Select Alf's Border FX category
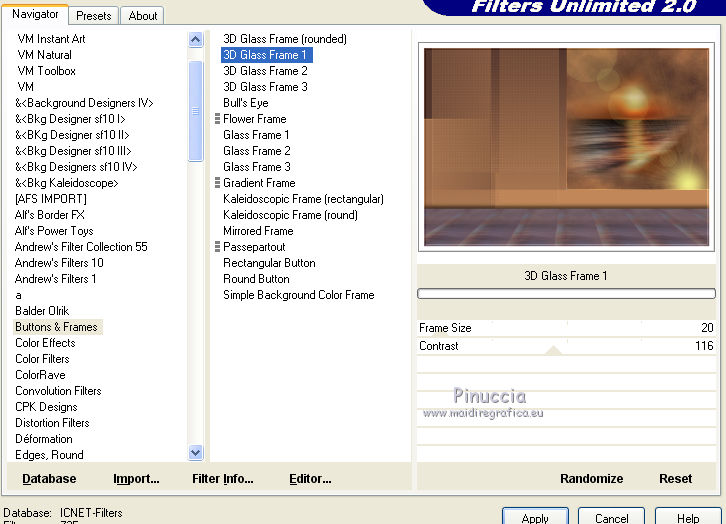The width and height of the screenshot is (726, 524). pos(50,215)
